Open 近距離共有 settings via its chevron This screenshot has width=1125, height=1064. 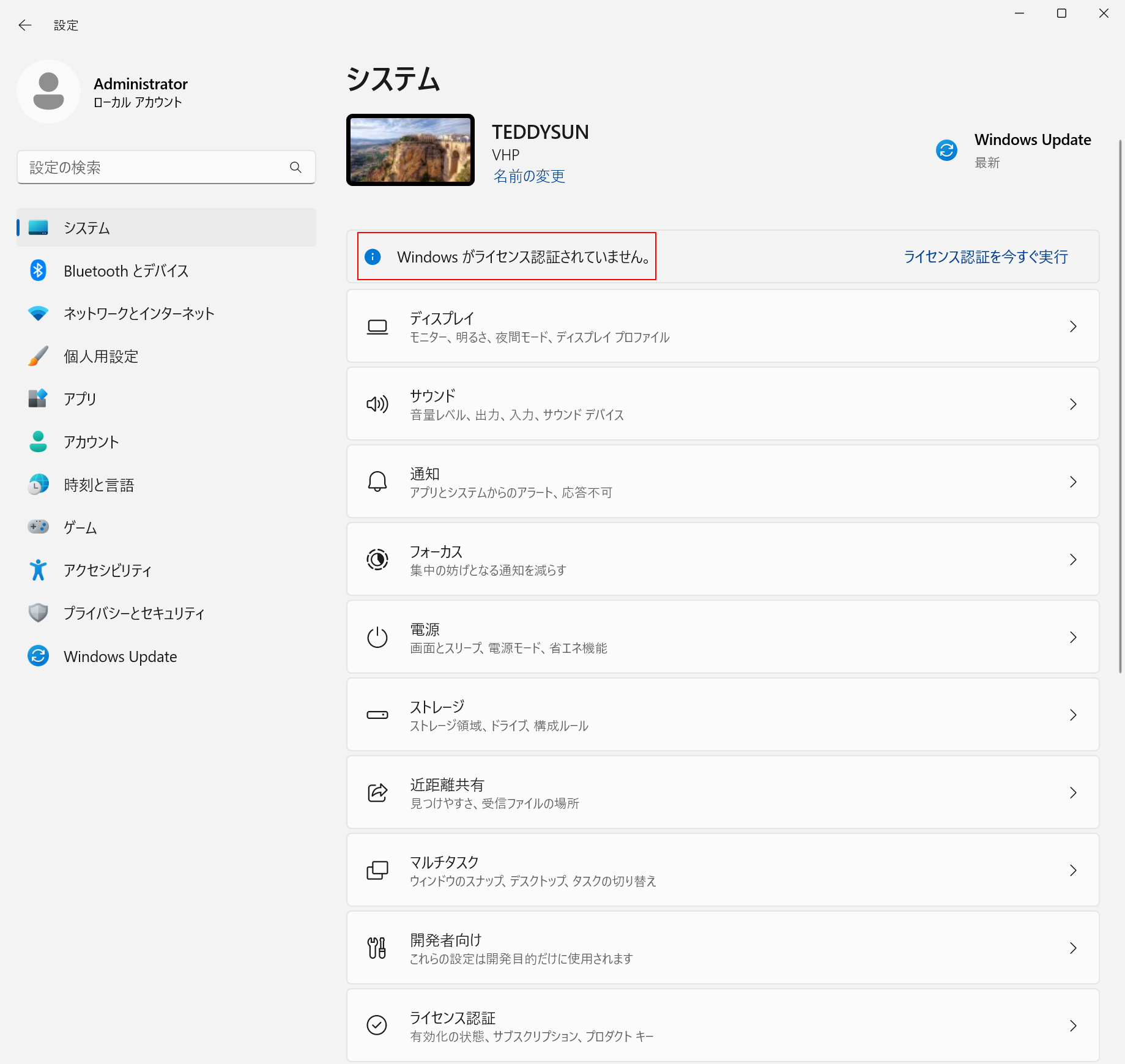[1074, 793]
